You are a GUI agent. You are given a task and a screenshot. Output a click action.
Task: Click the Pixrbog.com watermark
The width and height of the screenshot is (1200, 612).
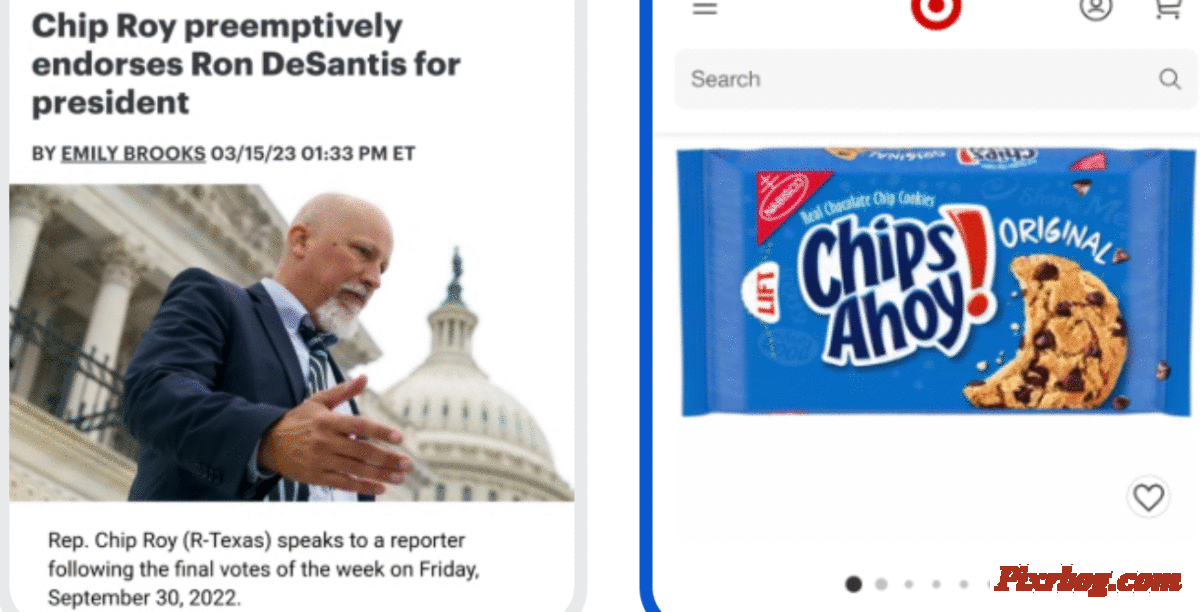(1089, 580)
